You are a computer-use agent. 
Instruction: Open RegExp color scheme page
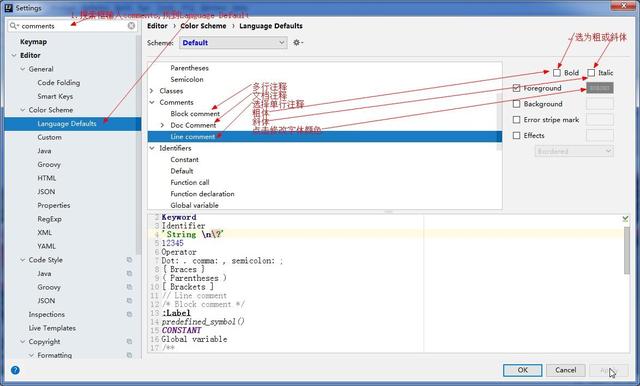(49, 219)
